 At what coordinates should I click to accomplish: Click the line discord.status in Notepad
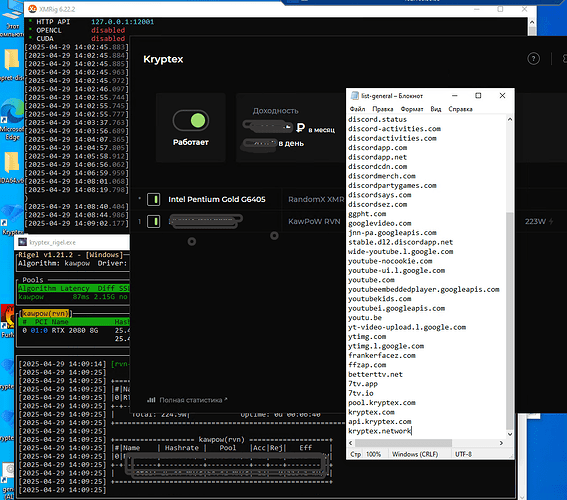pos(378,119)
